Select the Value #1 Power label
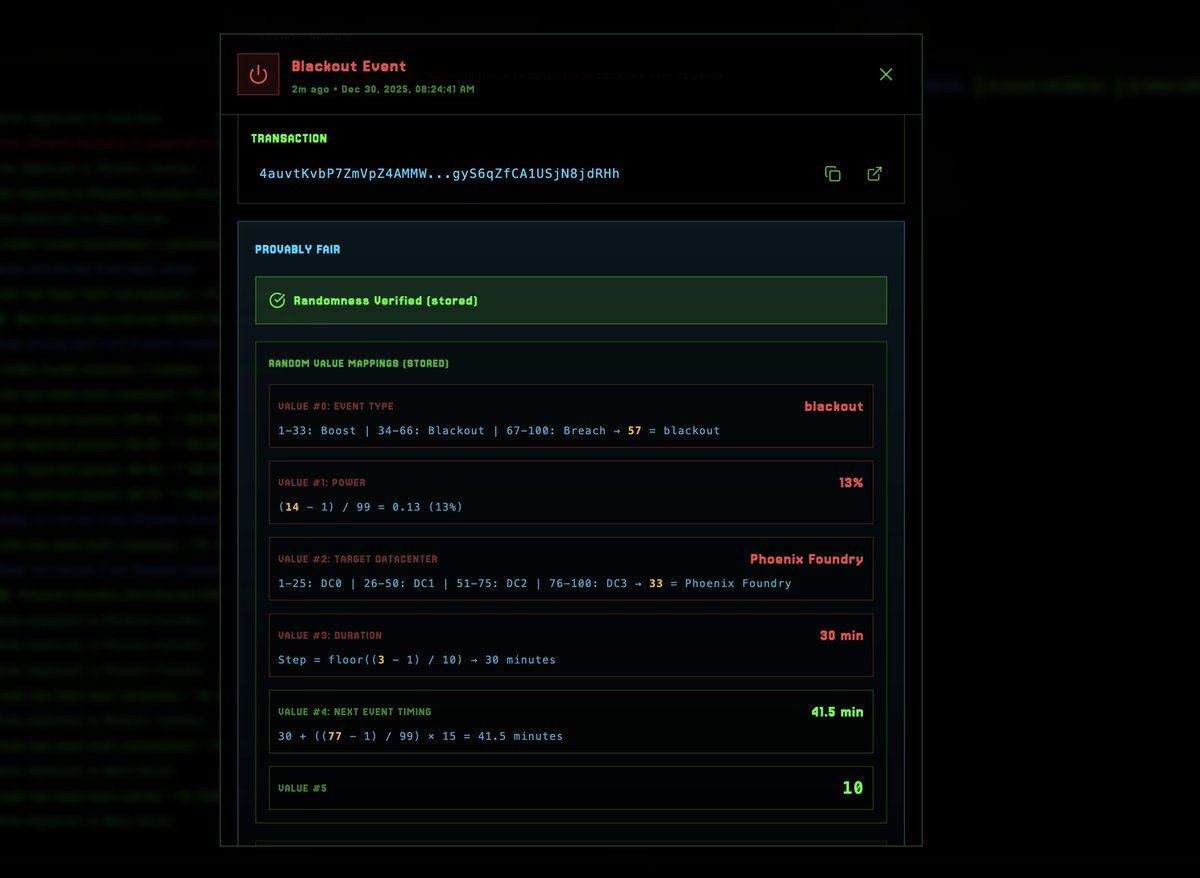The width and height of the screenshot is (1200, 878). tap(322, 483)
